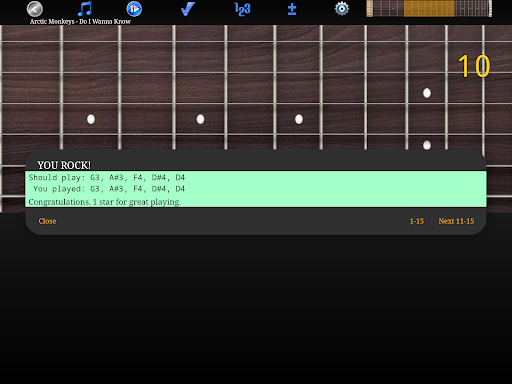Click the Congratulations 1 star message

tap(105, 202)
